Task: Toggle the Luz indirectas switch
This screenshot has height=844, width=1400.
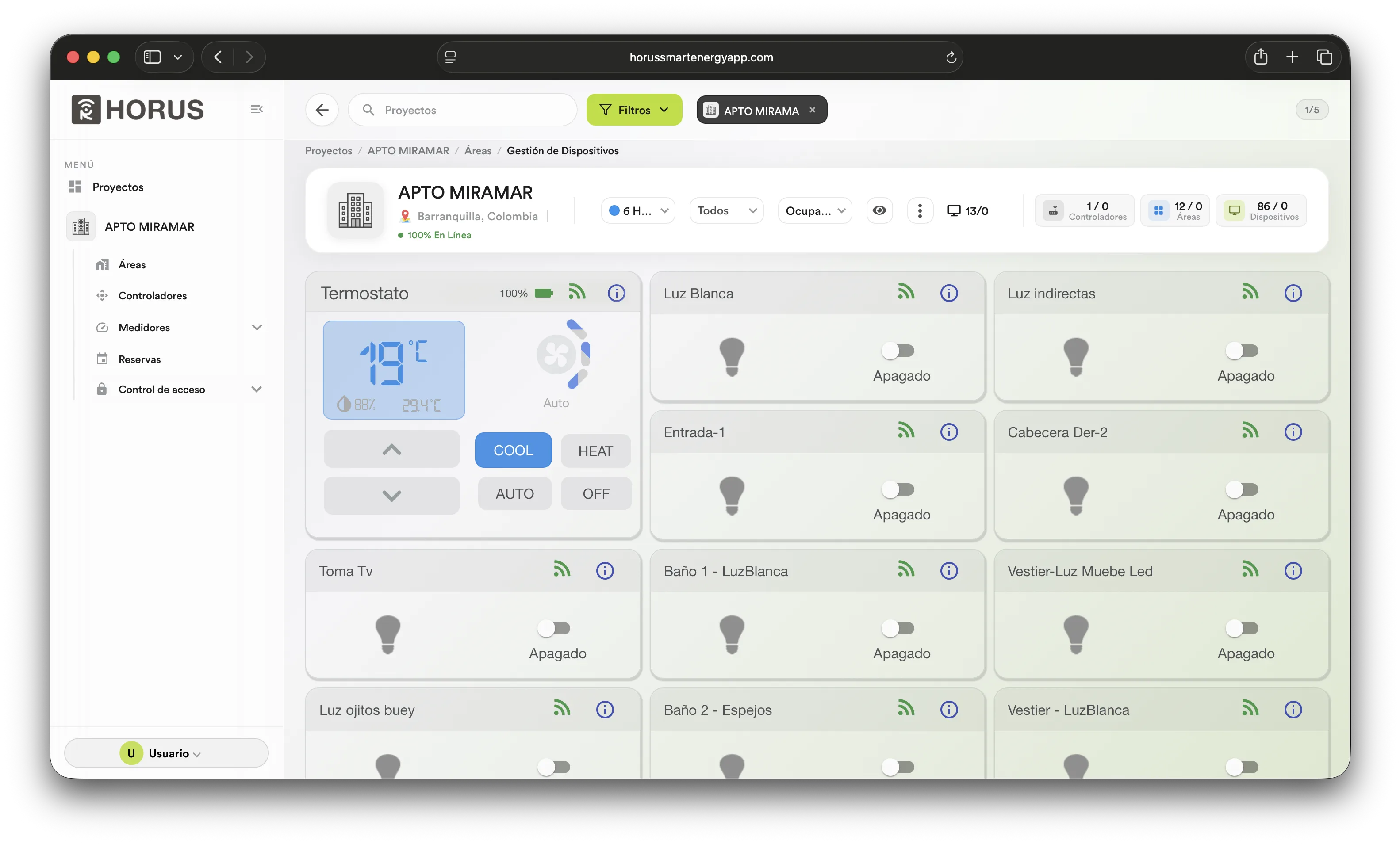Action: click(1242, 351)
